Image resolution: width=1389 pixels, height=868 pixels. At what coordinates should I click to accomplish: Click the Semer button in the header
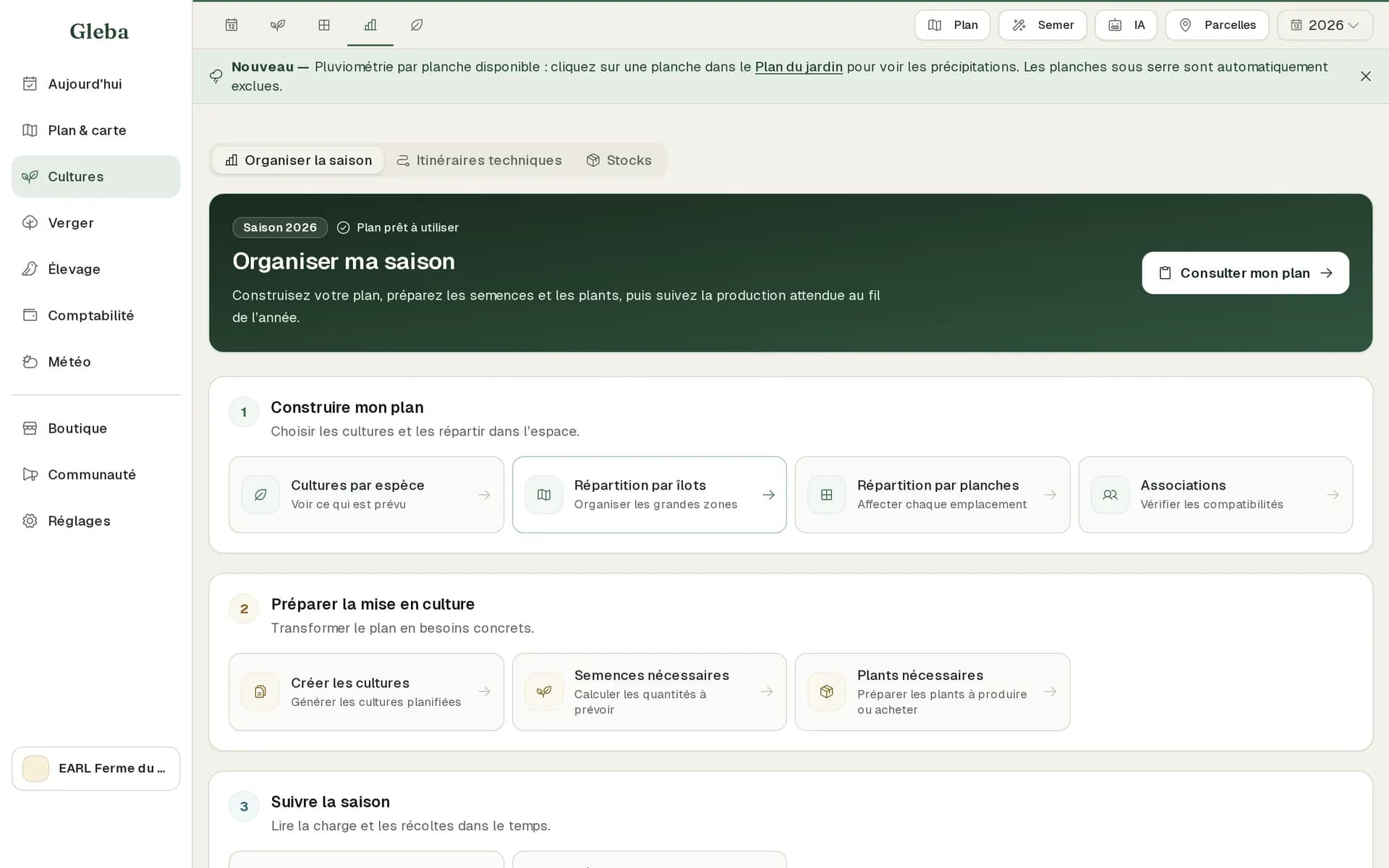1042,25
